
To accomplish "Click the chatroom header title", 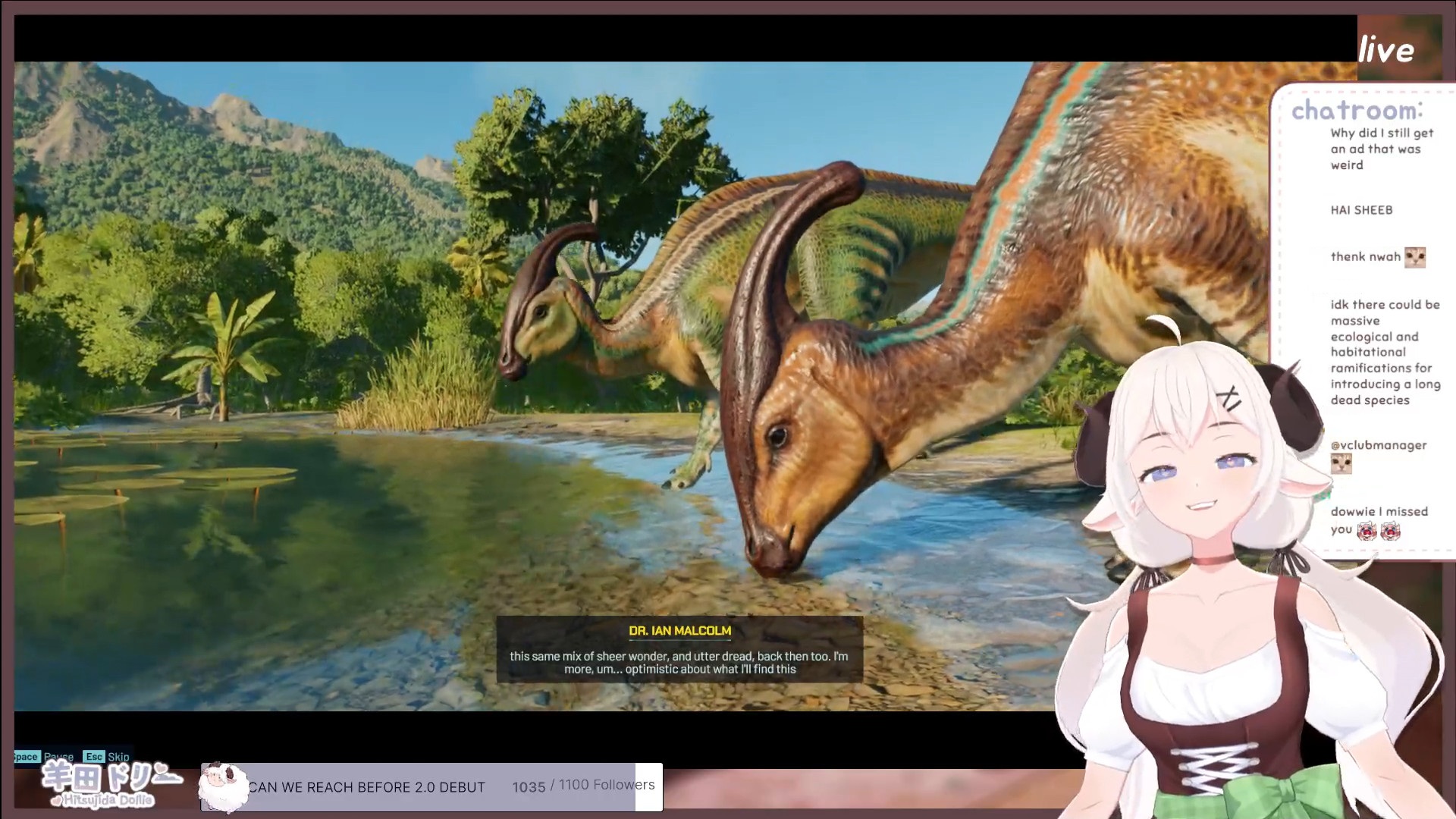I will click(x=1357, y=111).
